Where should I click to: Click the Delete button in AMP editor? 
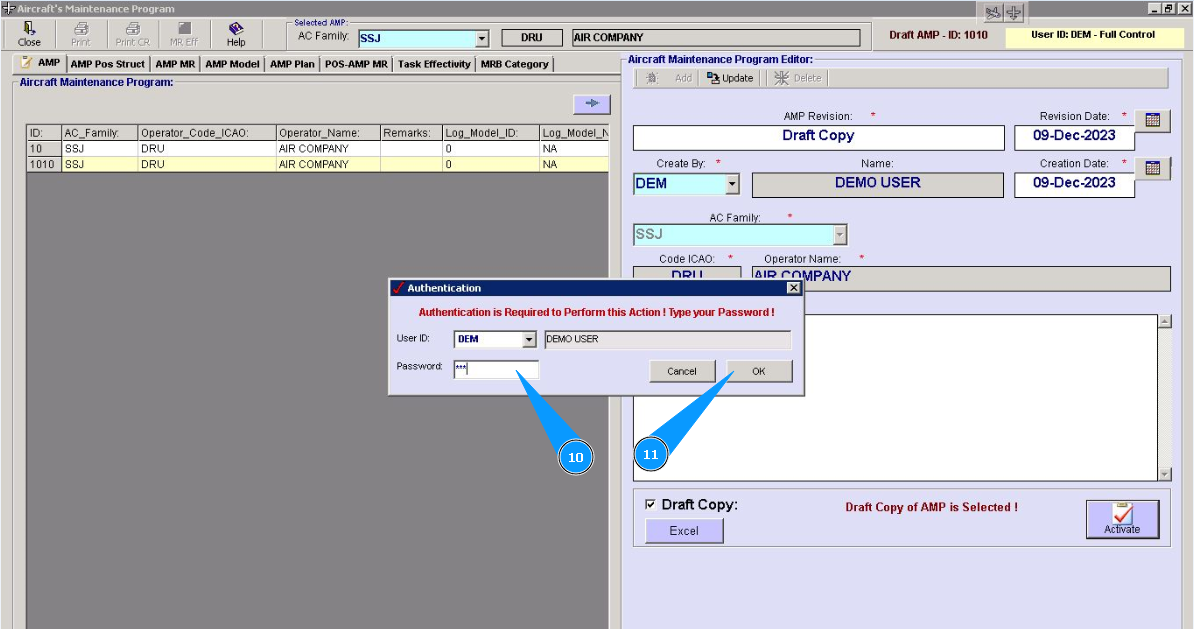tap(798, 78)
